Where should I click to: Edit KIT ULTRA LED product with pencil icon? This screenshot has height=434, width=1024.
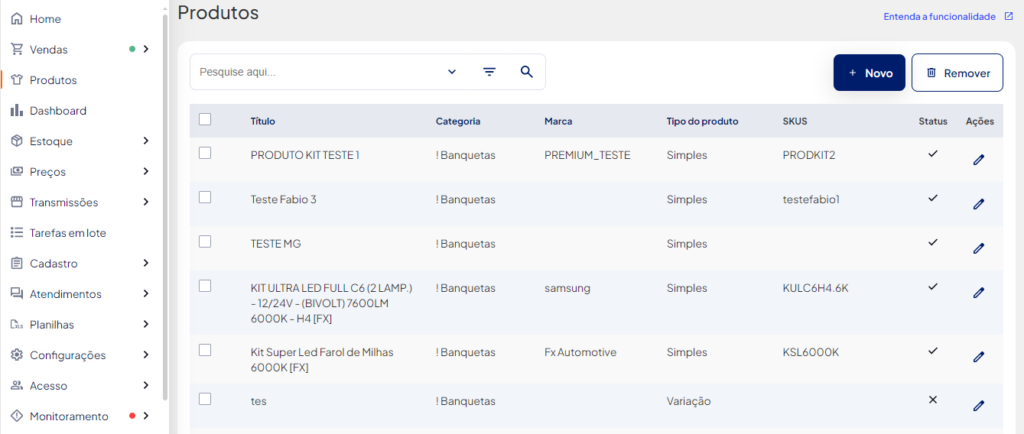click(978, 292)
